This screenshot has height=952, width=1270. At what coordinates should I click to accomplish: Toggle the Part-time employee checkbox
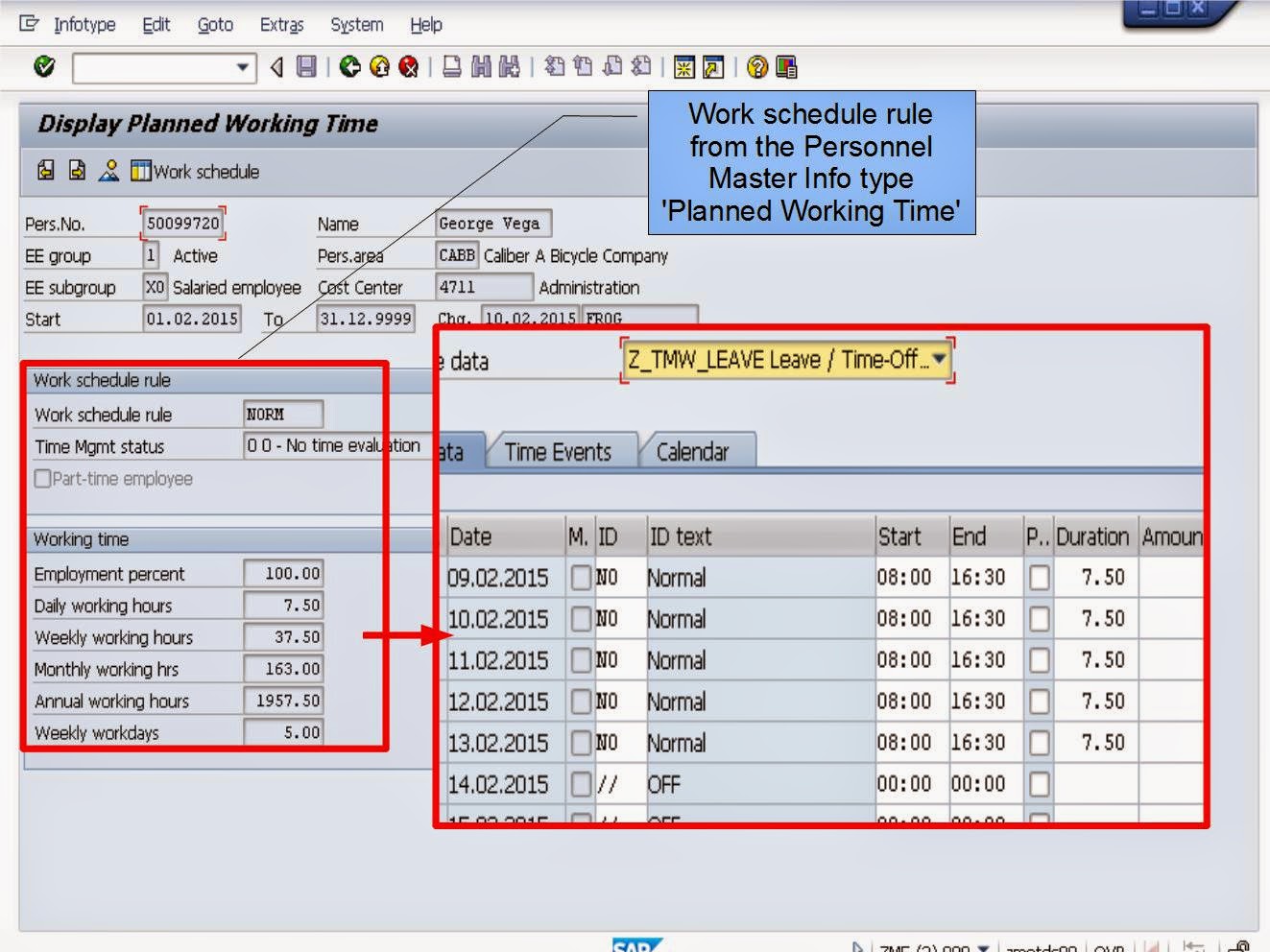point(42,478)
